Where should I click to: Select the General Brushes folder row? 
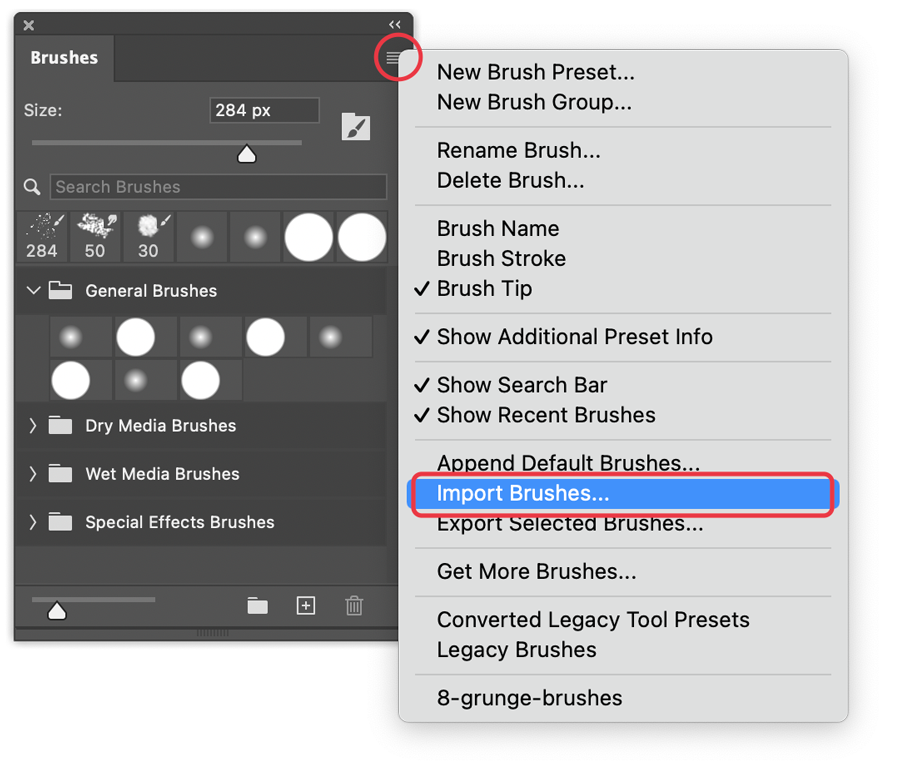[201, 290]
